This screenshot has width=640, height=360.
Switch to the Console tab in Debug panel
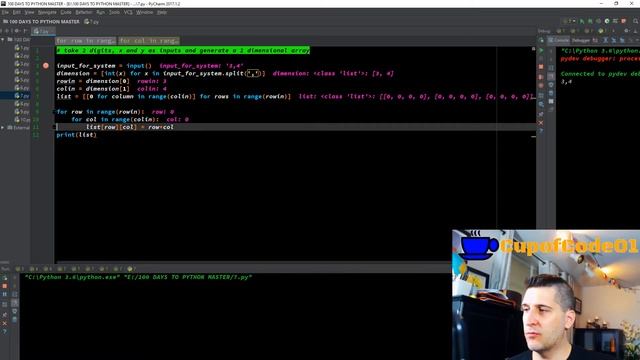(x=558, y=40)
